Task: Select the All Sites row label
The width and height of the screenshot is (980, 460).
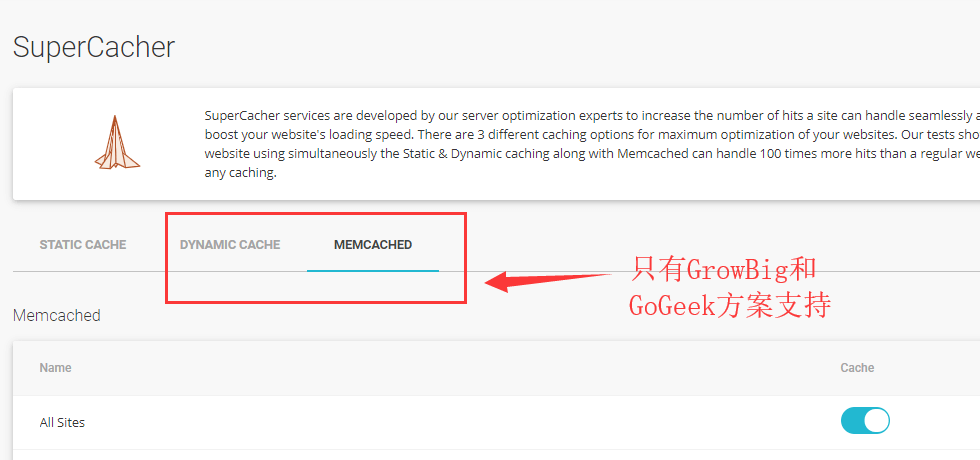Action: tap(62, 422)
